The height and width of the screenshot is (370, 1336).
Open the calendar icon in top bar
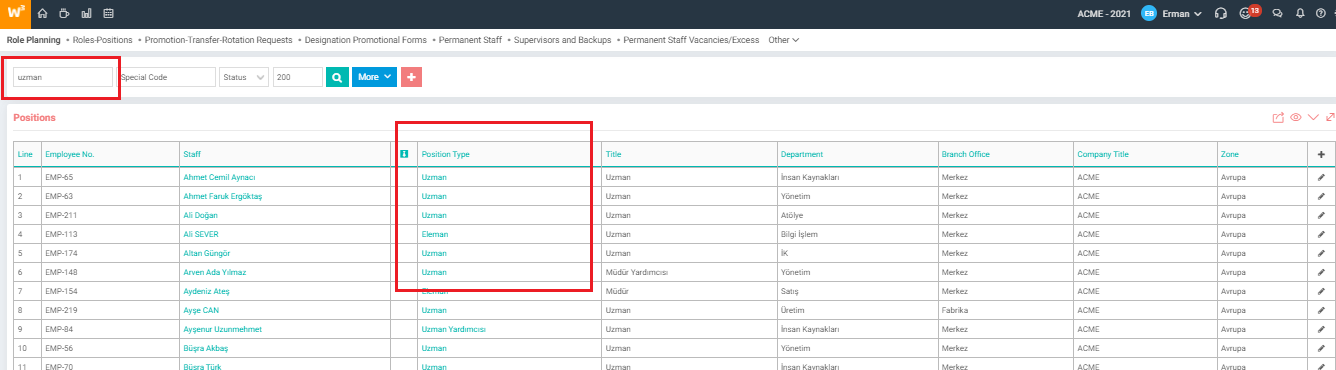(108, 14)
